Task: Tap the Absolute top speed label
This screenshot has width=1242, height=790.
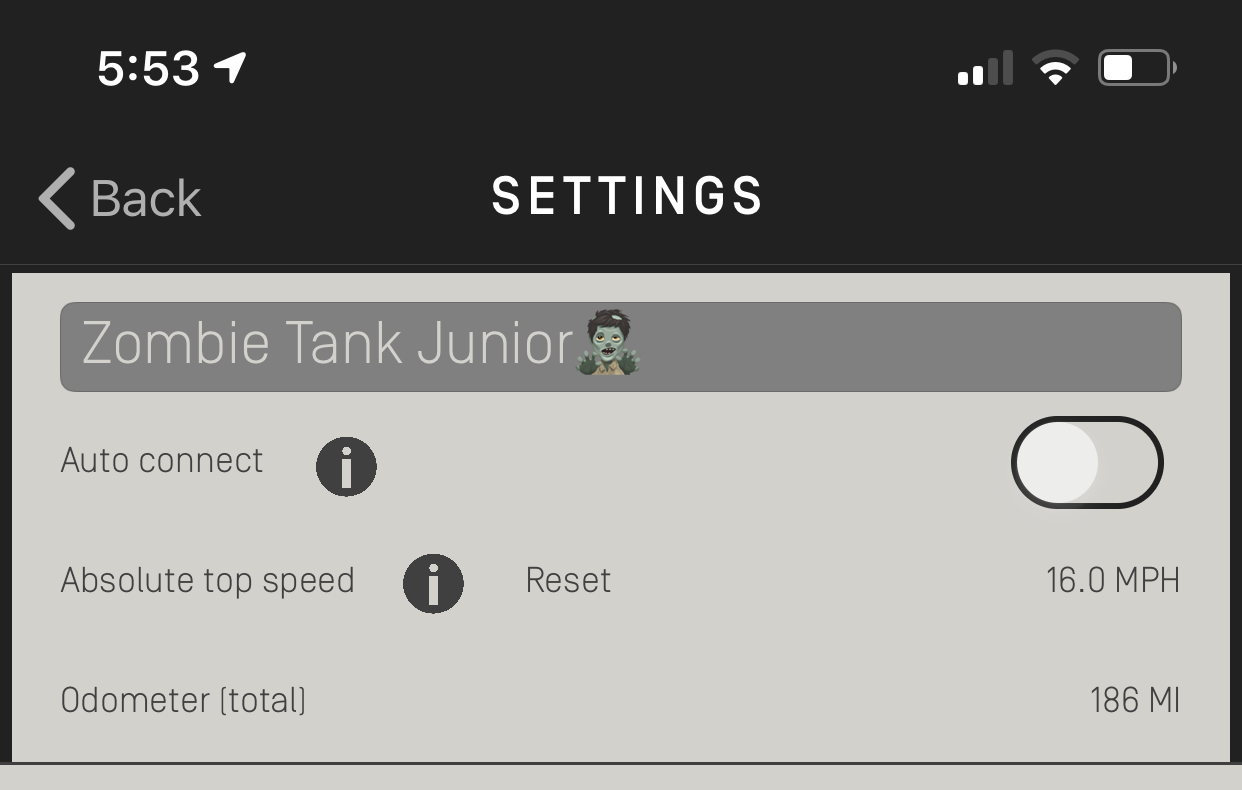Action: point(208,581)
